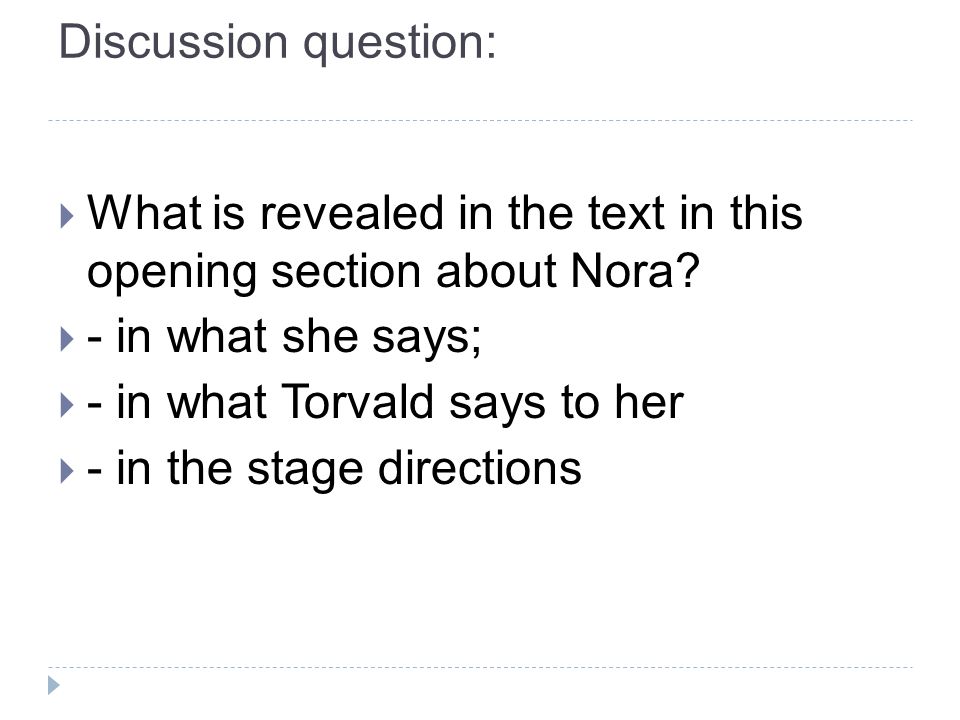Click the footer triangle marker at slide bottom
960x720 pixels.
[54, 685]
